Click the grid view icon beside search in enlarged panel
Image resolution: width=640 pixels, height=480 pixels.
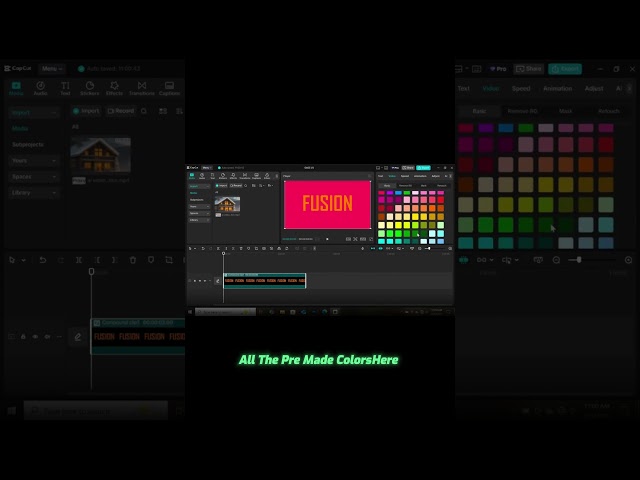pyautogui.click(x=163, y=111)
